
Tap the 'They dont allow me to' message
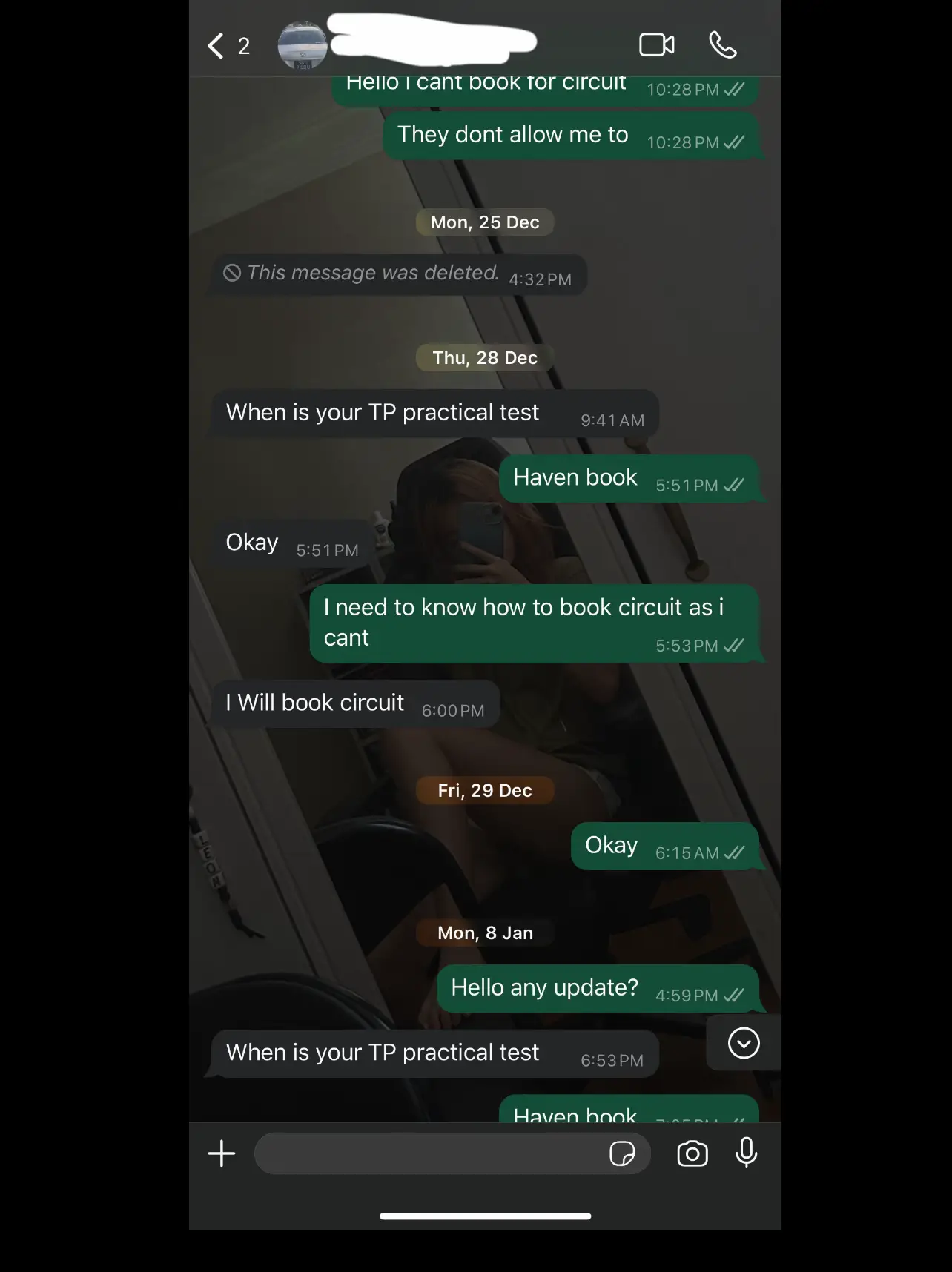point(571,136)
